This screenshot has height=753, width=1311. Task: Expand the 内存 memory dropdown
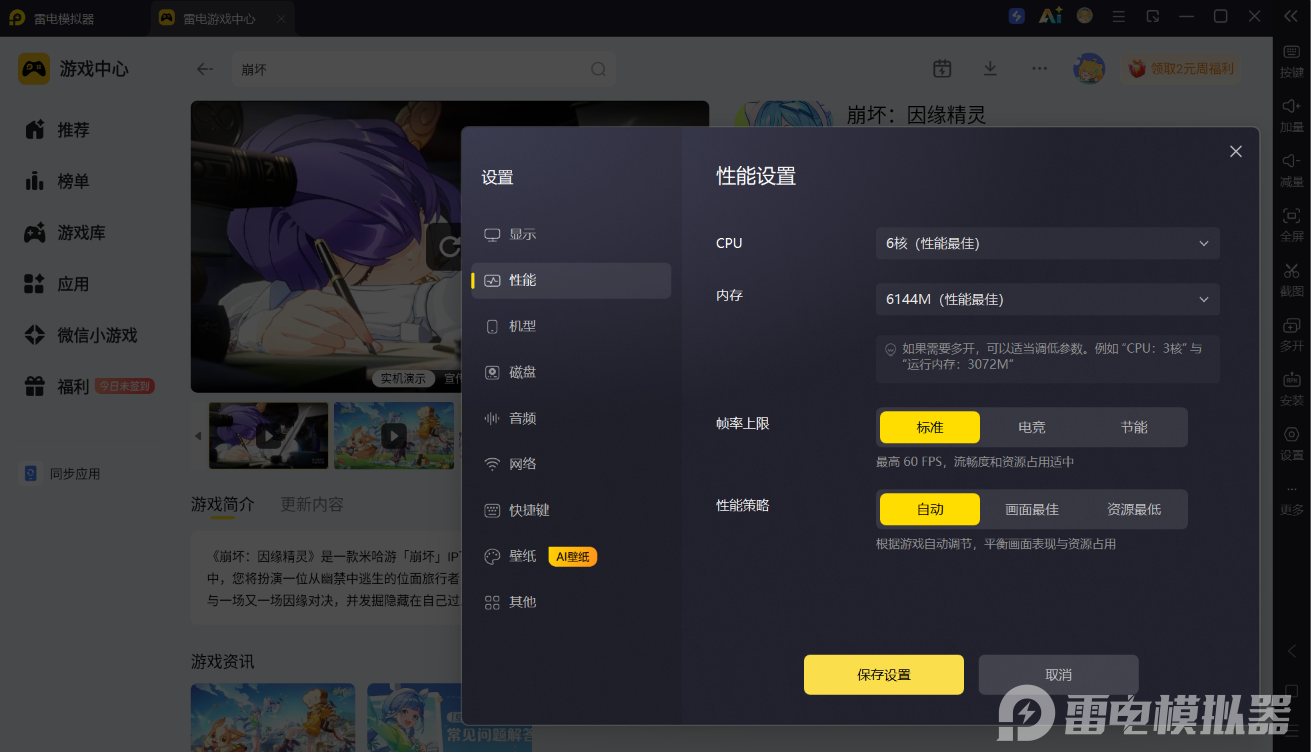(1048, 299)
